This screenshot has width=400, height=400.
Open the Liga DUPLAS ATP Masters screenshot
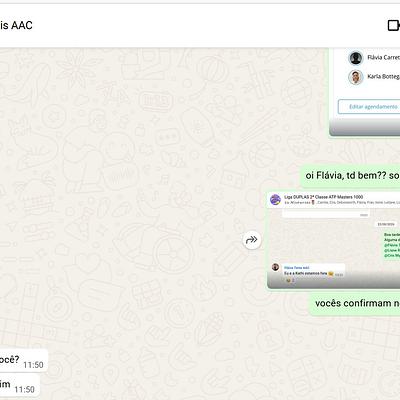tap(334, 240)
